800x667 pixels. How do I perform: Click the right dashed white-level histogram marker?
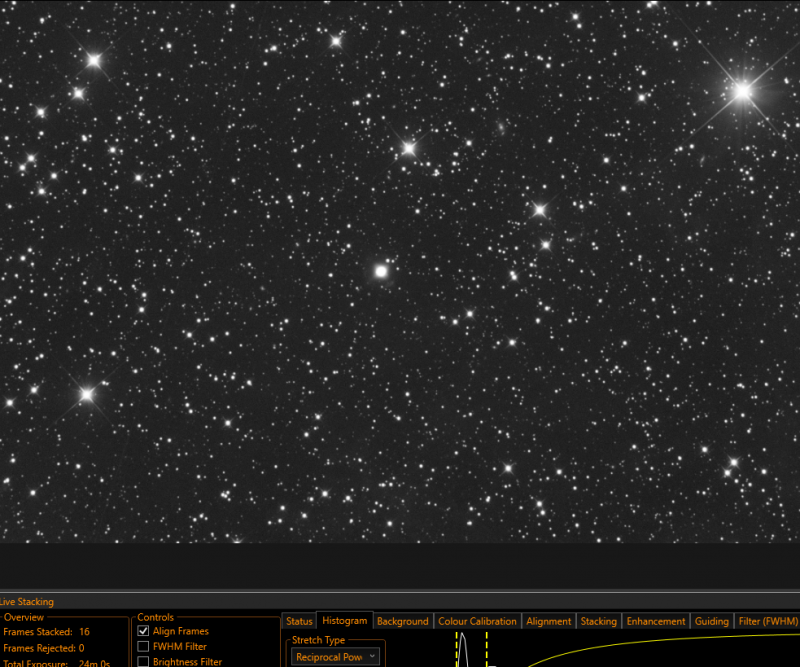point(487,649)
